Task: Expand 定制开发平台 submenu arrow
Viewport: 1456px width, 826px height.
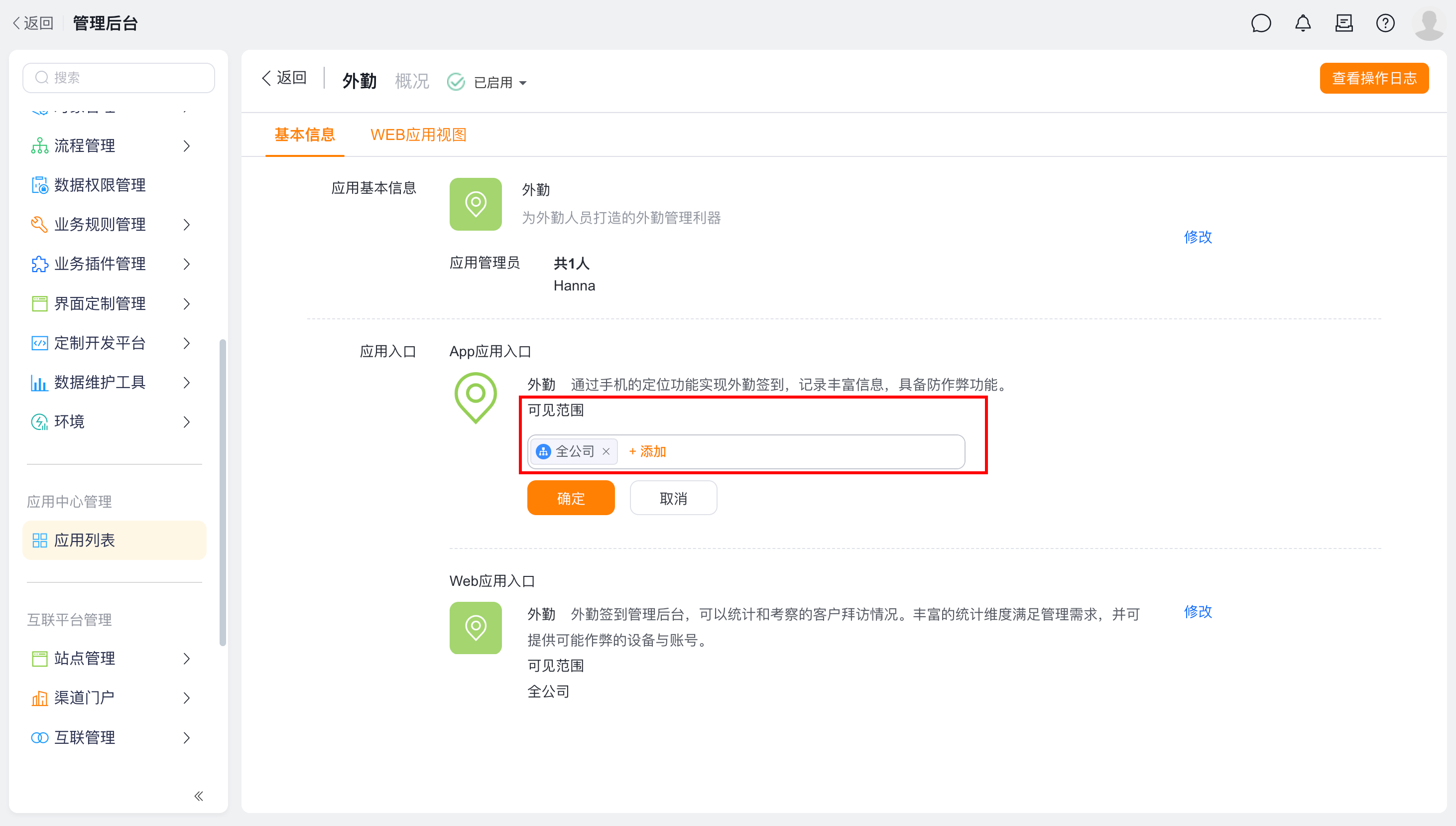Action: [187, 343]
